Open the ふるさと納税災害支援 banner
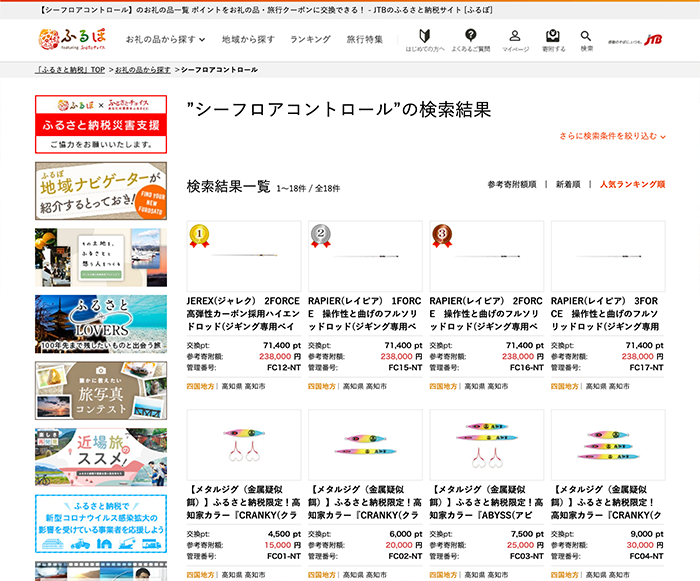The image size is (700, 581). (101, 124)
